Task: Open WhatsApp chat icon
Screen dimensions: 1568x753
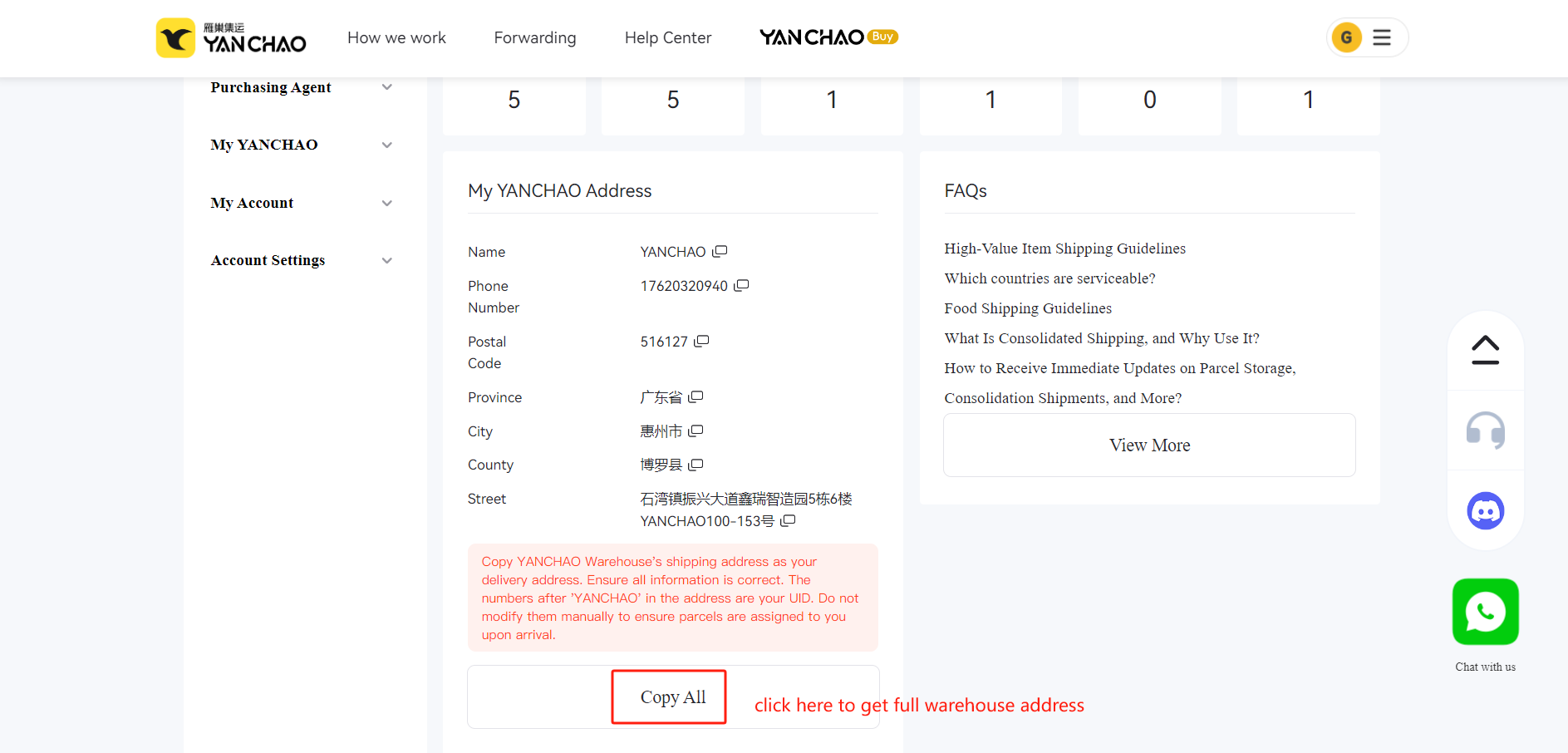Action: click(1486, 612)
